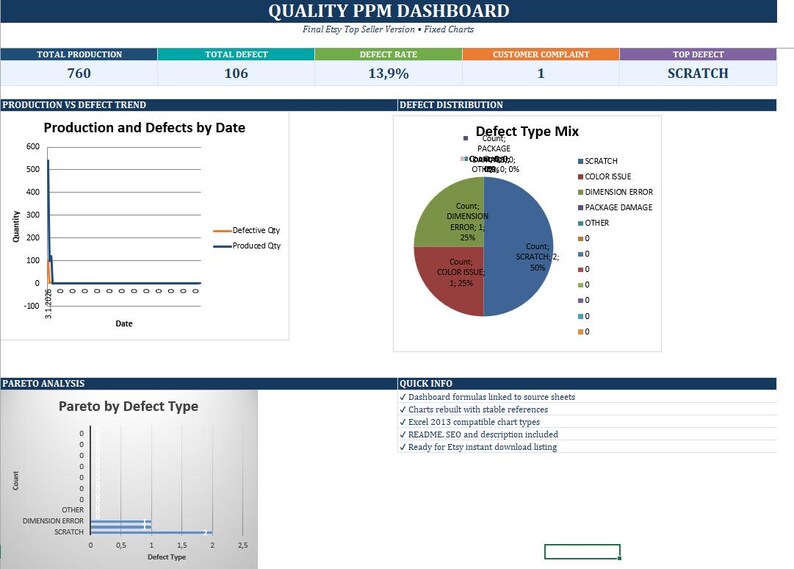Click the Top Defect SCRATCH cell
The width and height of the screenshot is (794, 569).
pos(698,73)
